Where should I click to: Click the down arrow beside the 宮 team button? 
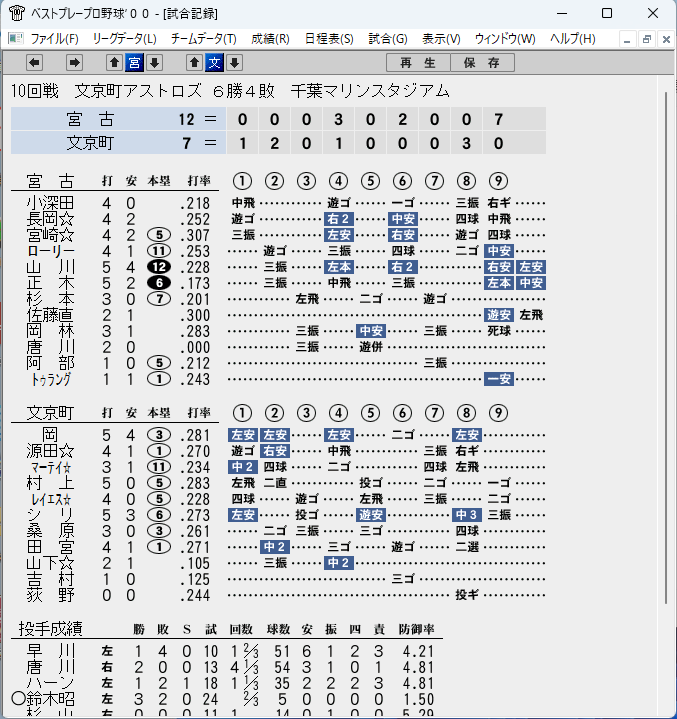(155, 63)
